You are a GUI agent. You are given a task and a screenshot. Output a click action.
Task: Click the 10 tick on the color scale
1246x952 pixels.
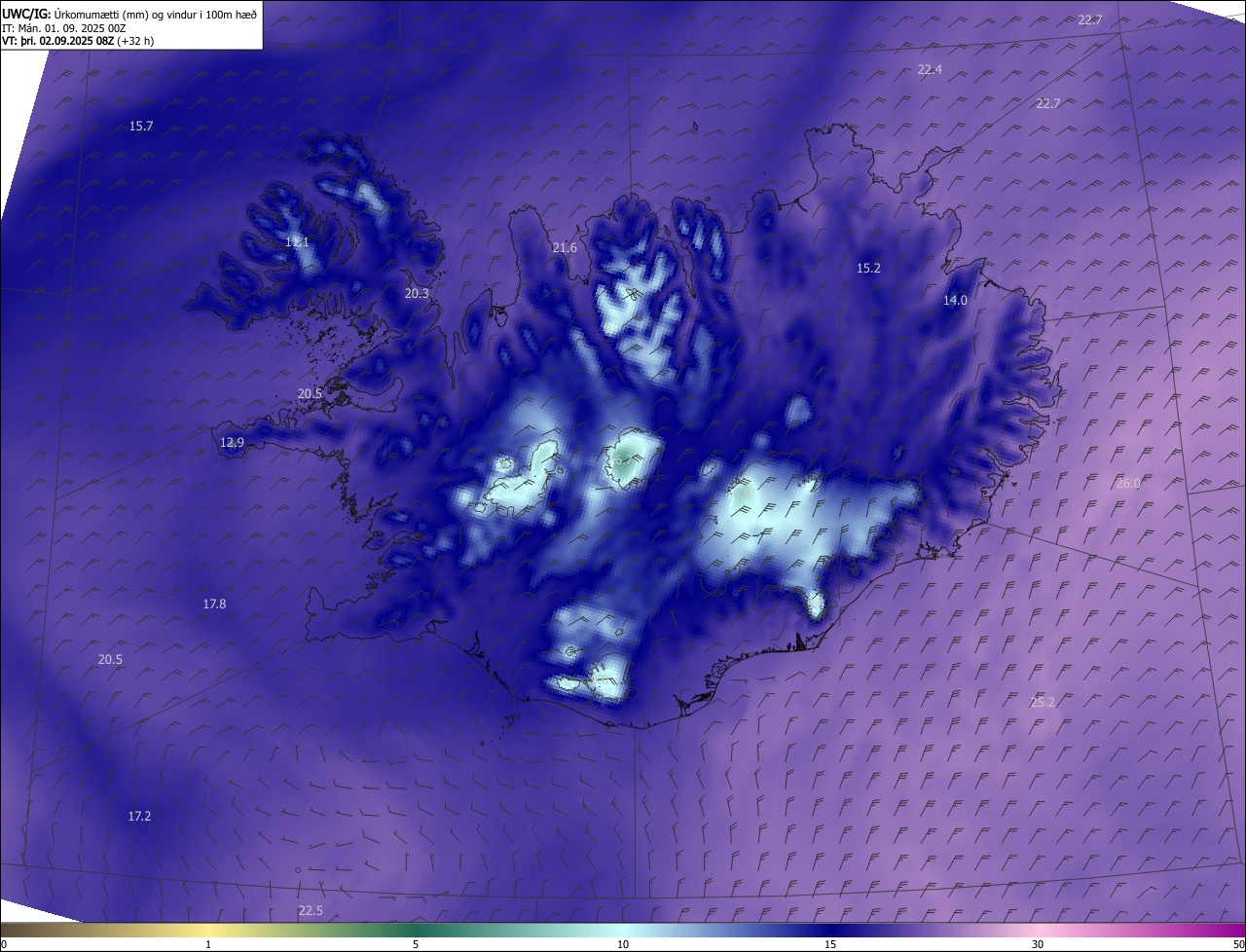click(623, 944)
